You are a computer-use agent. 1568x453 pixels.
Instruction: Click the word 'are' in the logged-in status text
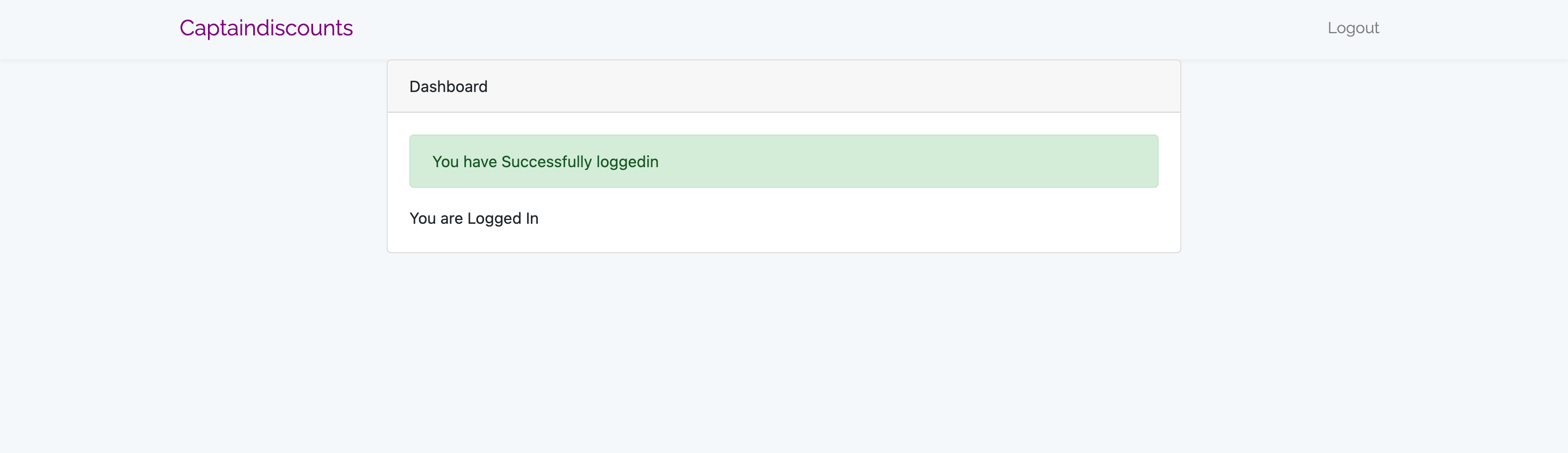(x=451, y=218)
